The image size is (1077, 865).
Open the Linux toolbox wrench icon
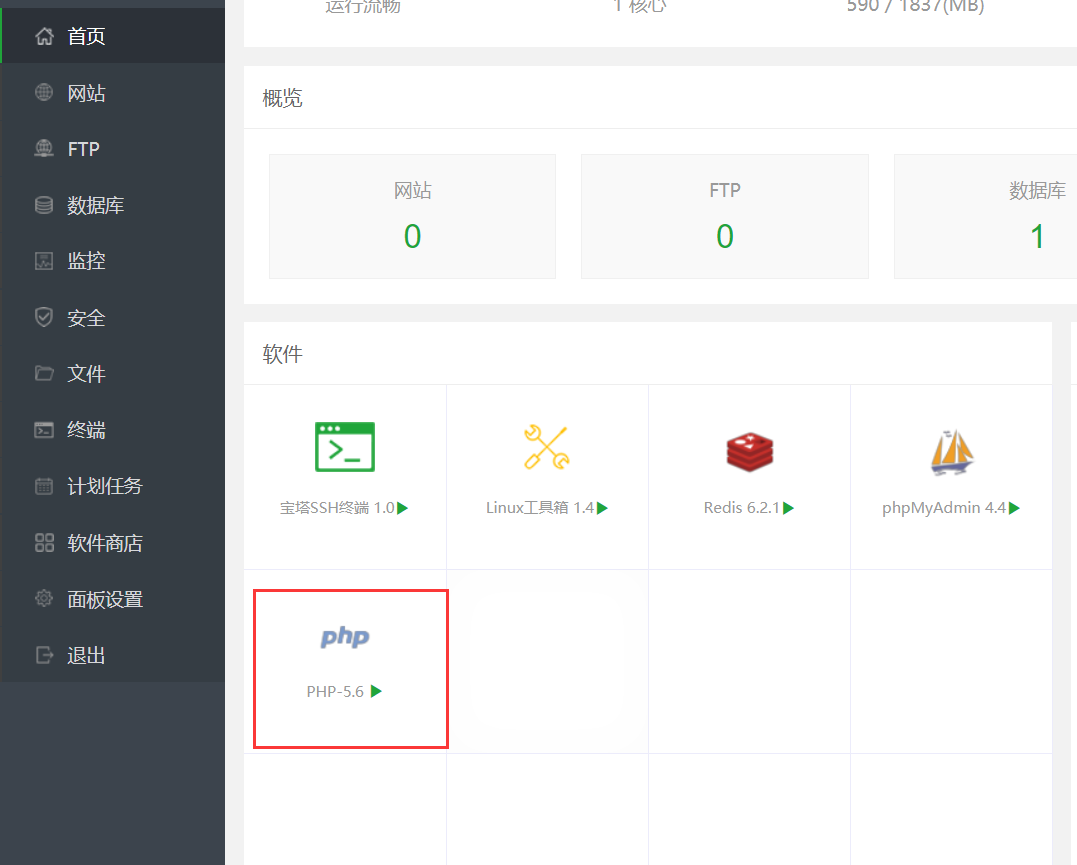(x=547, y=448)
